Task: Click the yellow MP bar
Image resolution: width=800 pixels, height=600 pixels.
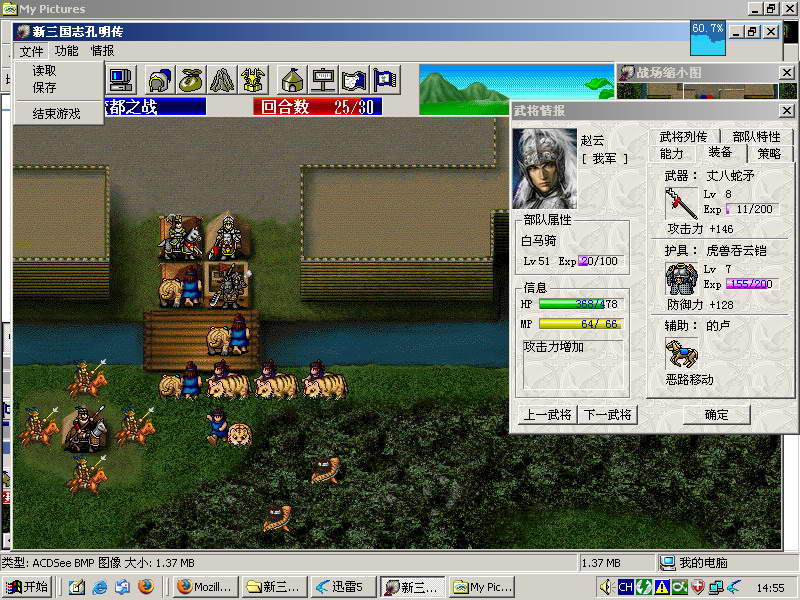Action: point(581,324)
